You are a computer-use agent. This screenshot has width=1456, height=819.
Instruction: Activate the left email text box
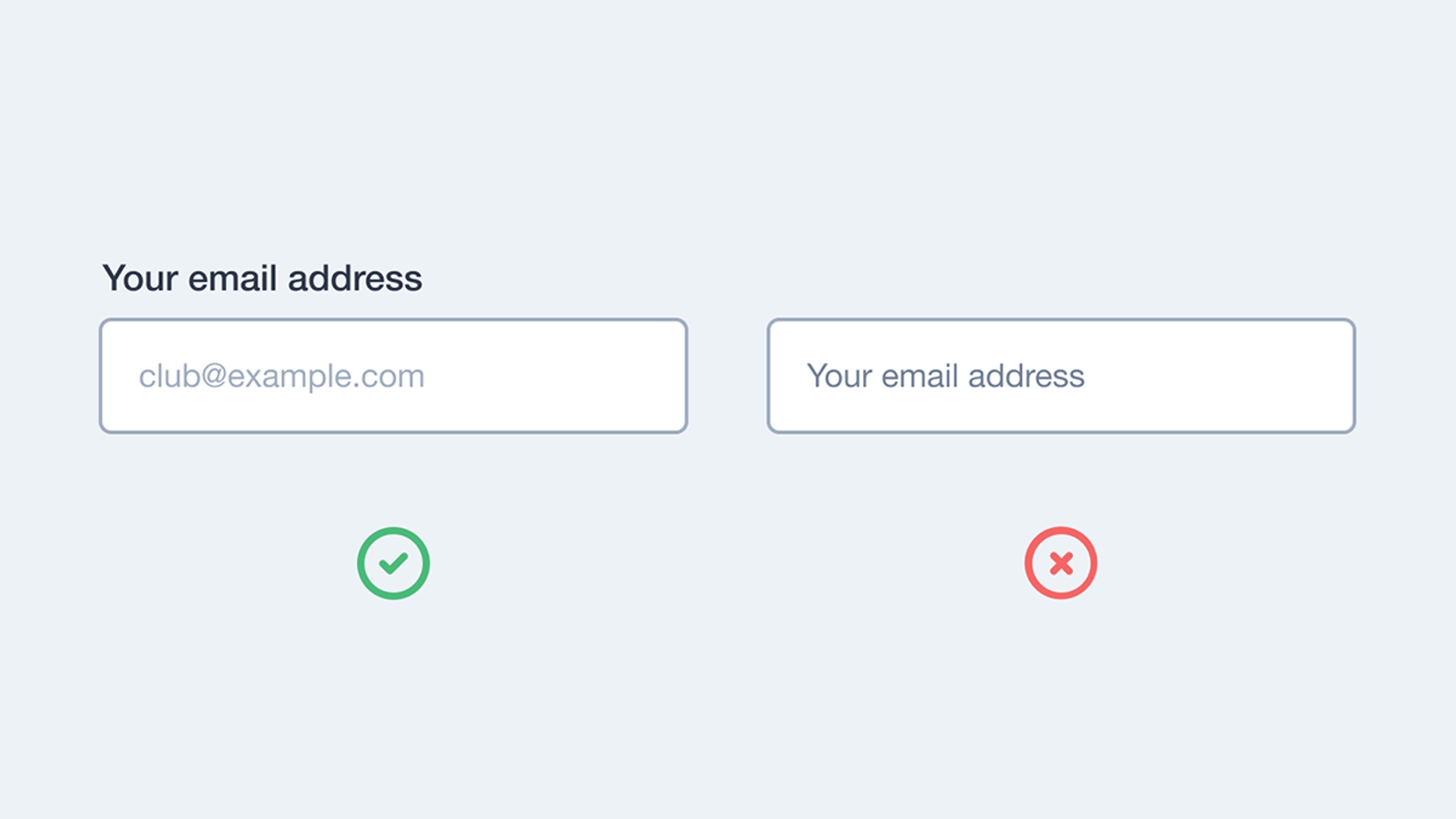(393, 376)
